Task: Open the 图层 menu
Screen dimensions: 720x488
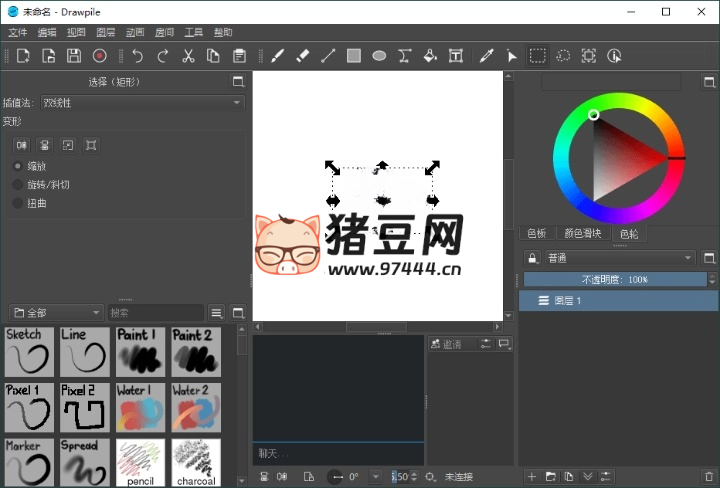Action: pos(106,32)
